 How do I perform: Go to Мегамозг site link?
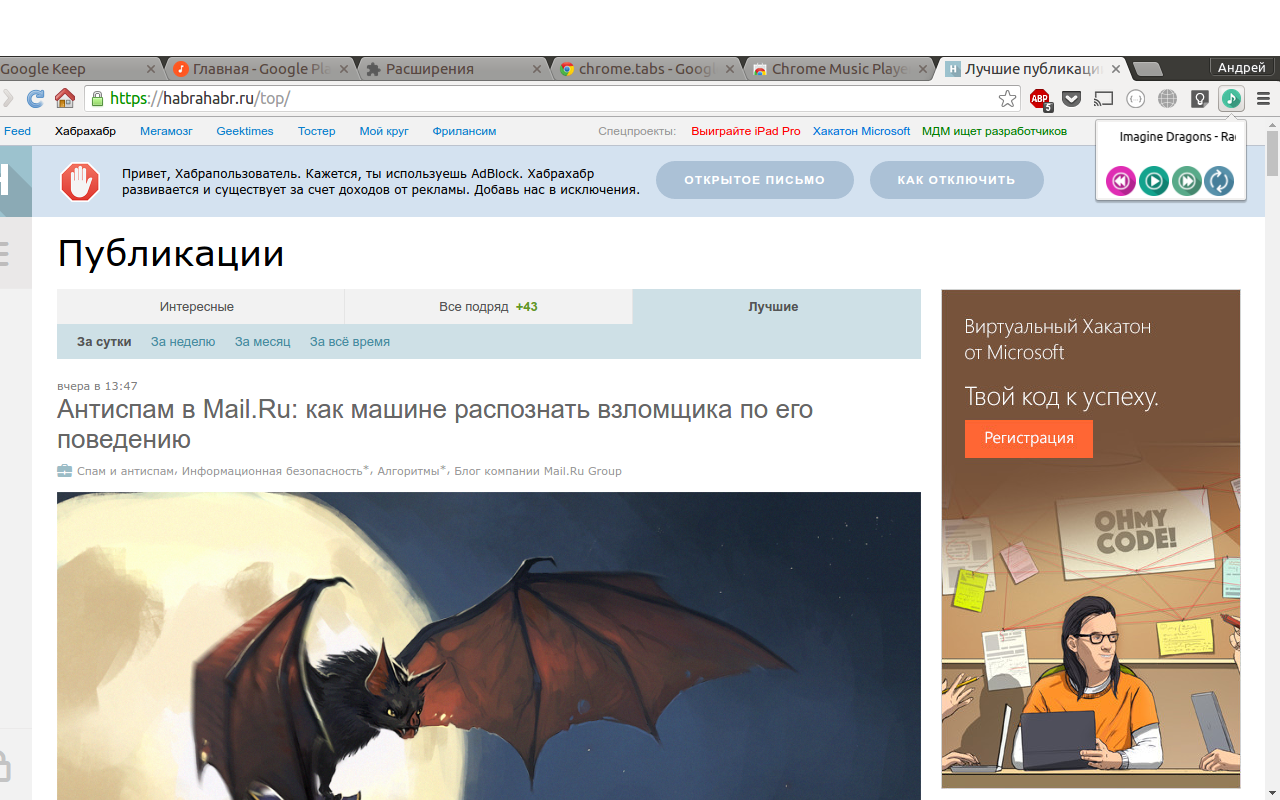click(166, 131)
